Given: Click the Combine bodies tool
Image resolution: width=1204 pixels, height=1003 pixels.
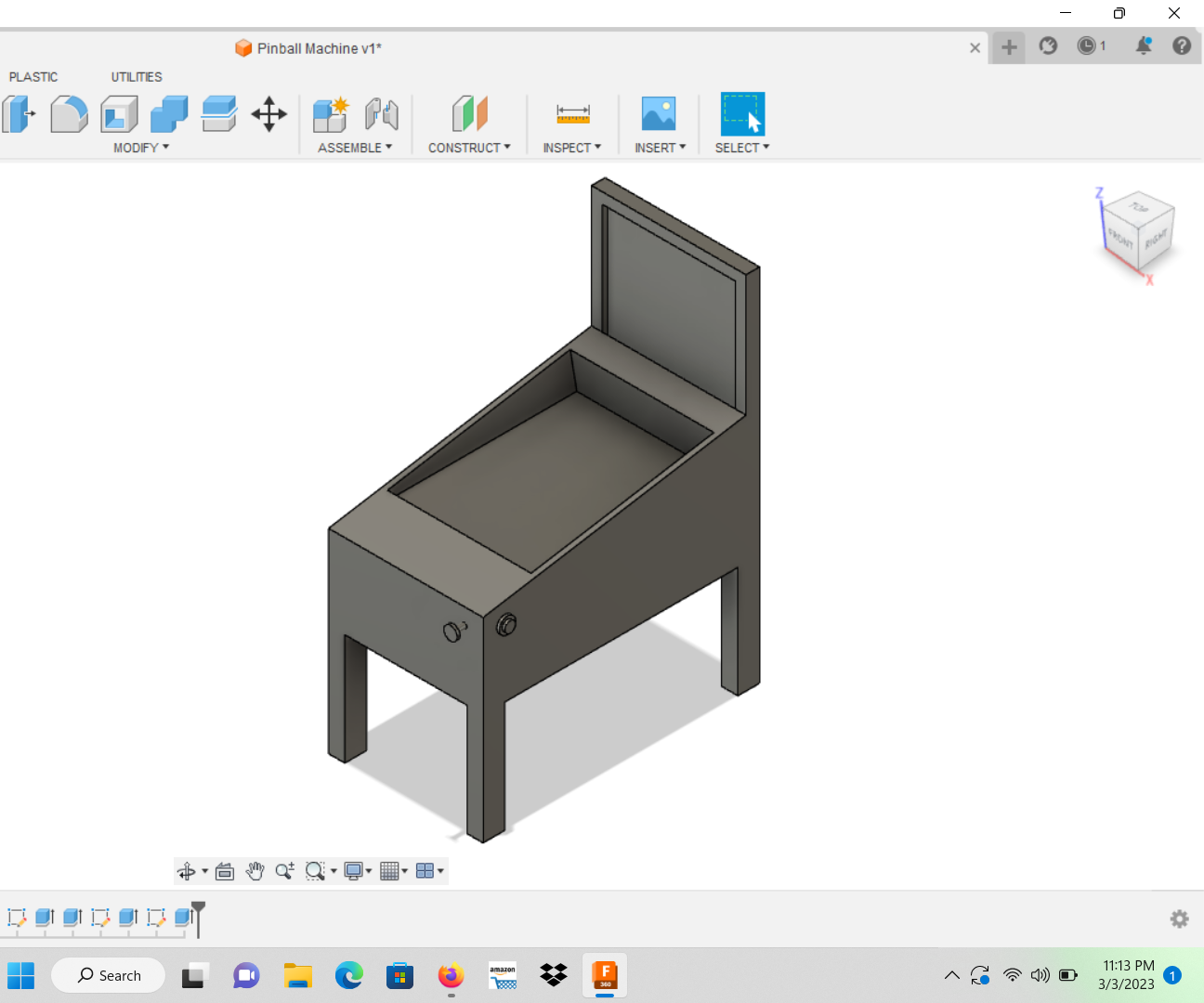Looking at the screenshot, I should (x=169, y=115).
